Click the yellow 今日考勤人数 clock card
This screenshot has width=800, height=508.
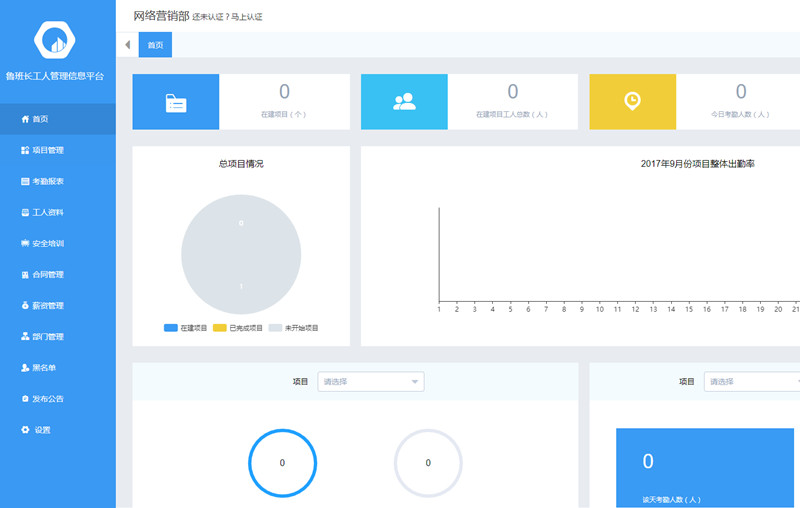[x=633, y=102]
